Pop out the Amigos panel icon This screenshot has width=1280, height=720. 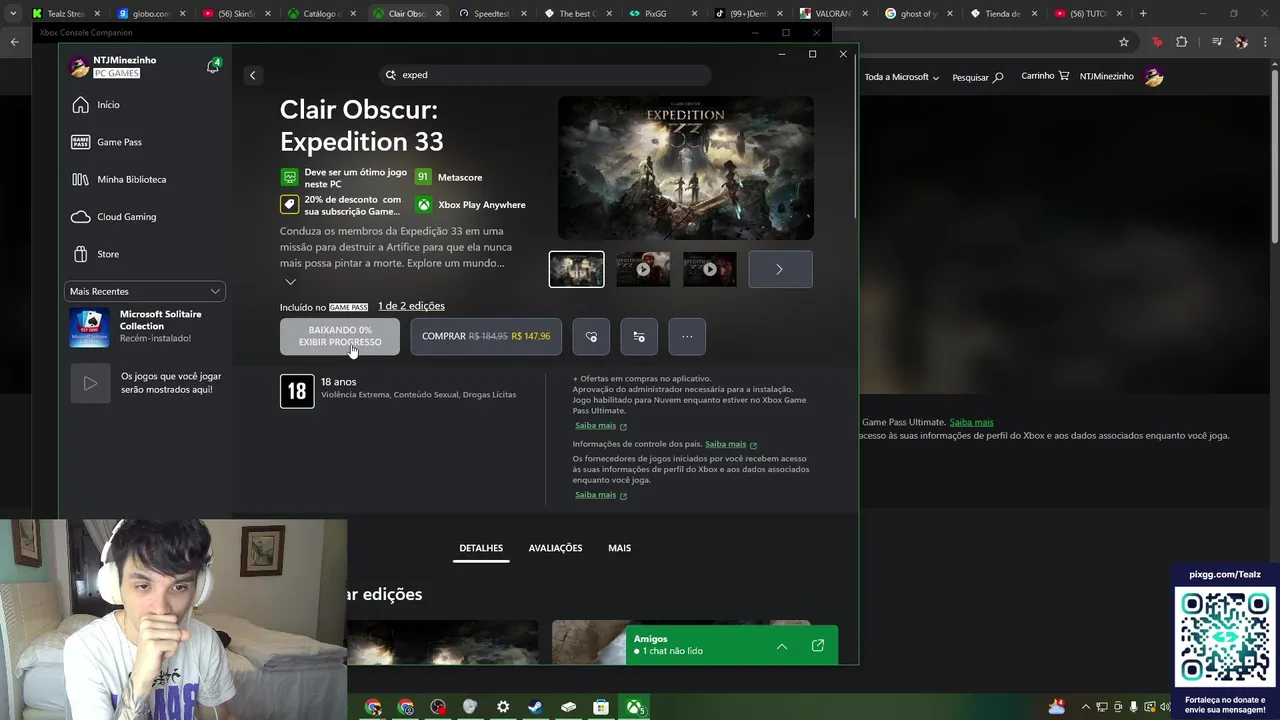818,646
